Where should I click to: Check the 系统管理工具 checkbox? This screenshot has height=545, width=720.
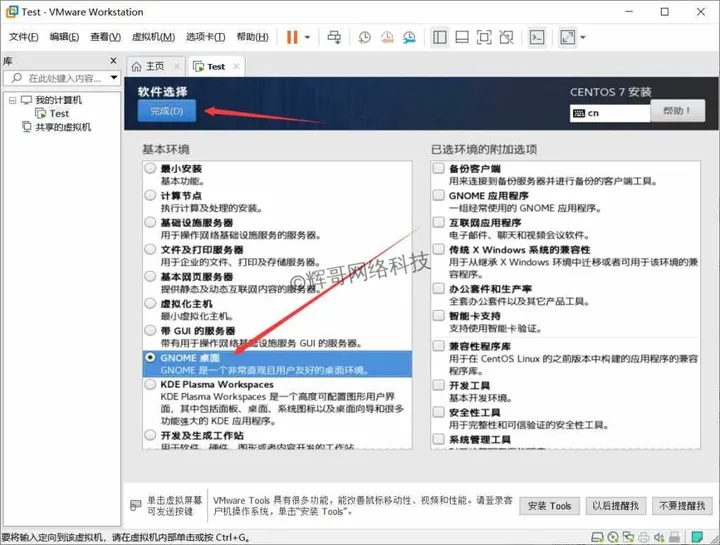coord(439,439)
